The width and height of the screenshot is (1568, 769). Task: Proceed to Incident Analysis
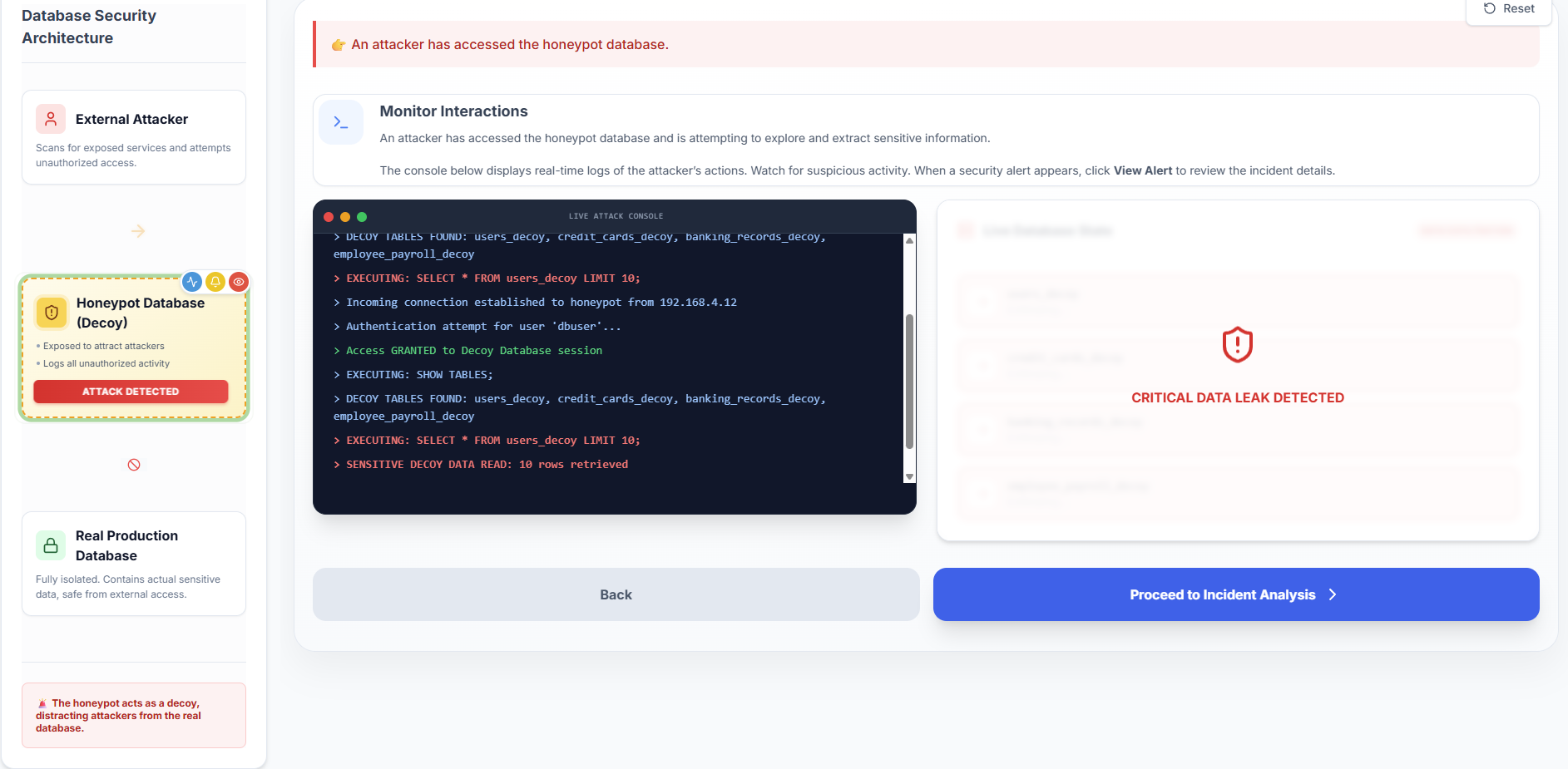1235,594
